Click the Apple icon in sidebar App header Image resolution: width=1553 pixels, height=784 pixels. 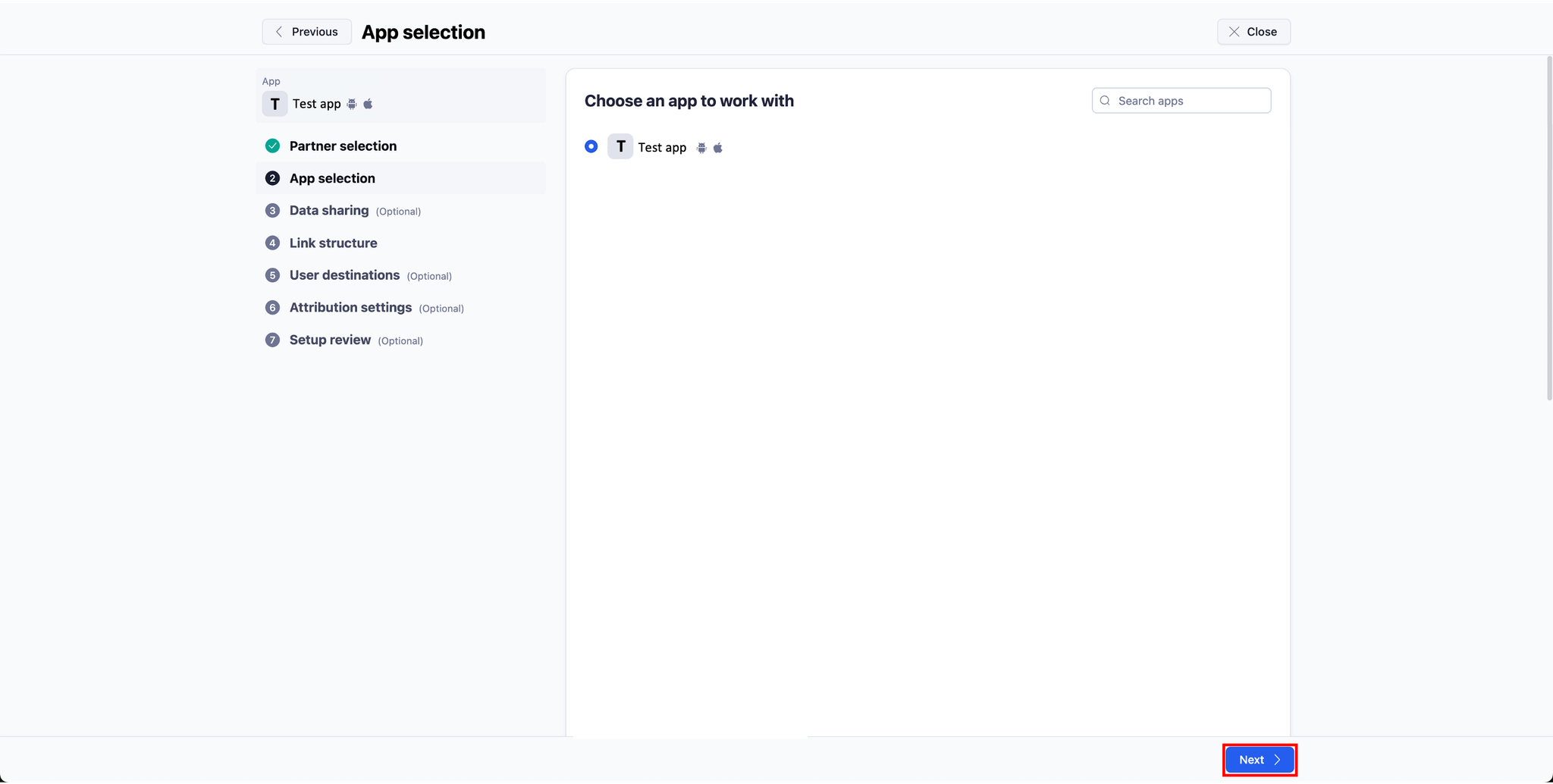click(368, 104)
